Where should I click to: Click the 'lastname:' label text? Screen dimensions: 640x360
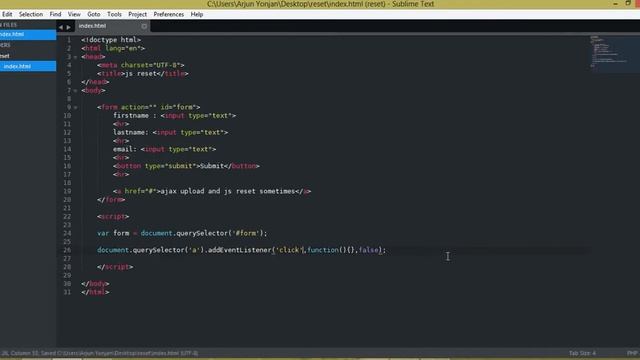pyautogui.click(x=131, y=133)
